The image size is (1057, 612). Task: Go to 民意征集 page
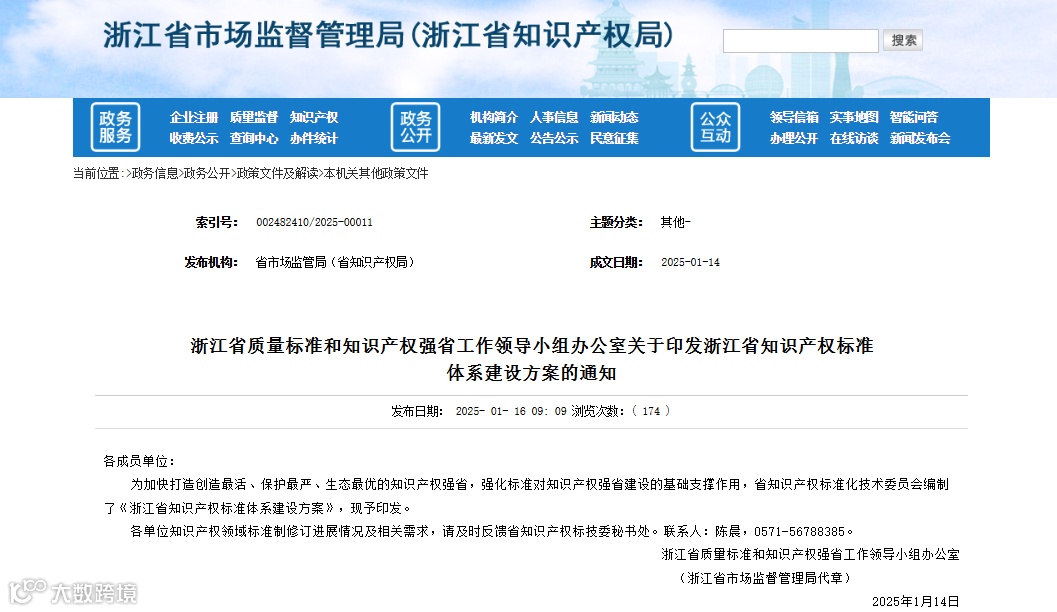[x=614, y=138]
